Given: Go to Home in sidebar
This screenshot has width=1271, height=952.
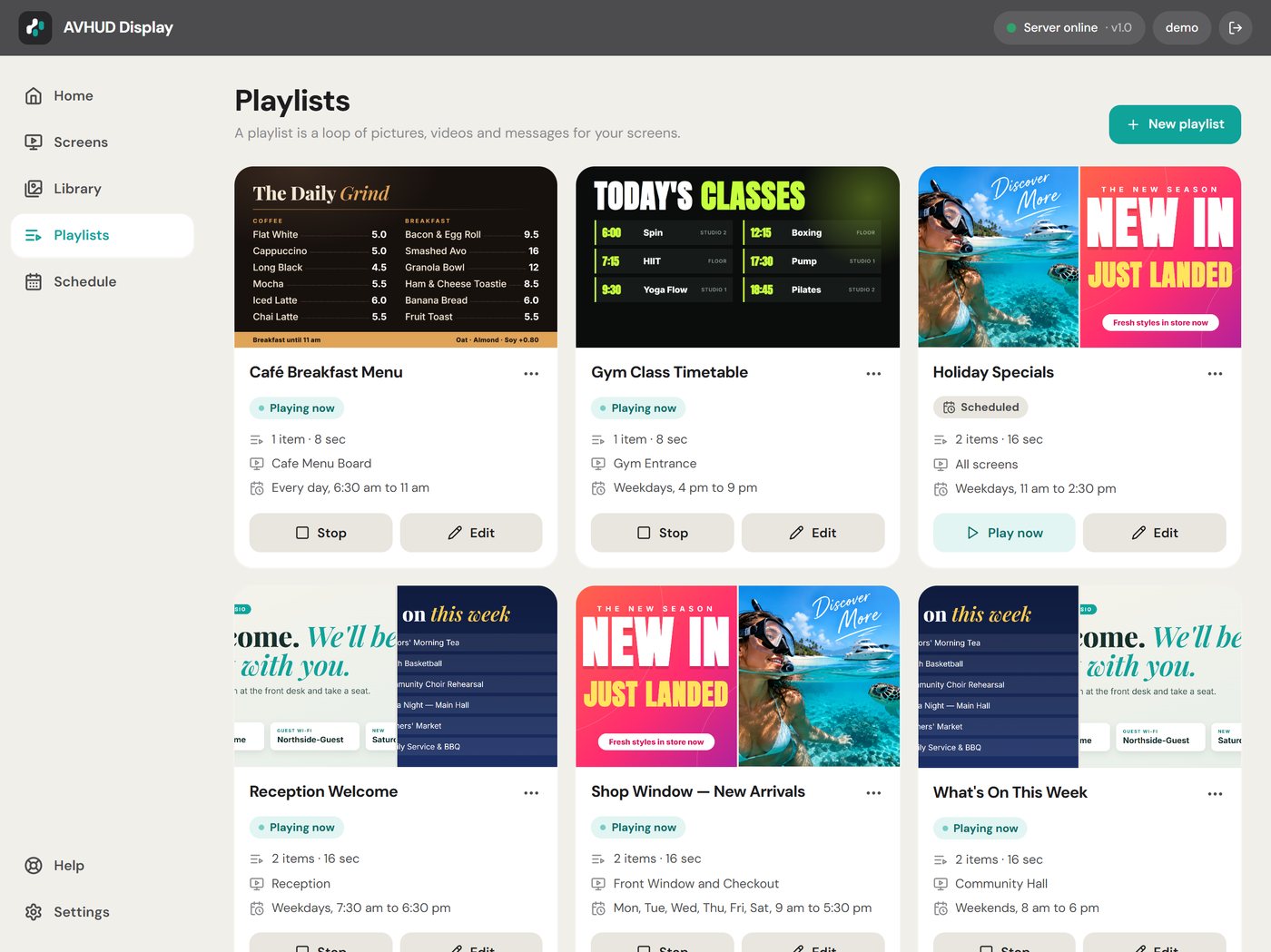Looking at the screenshot, I should (x=103, y=95).
